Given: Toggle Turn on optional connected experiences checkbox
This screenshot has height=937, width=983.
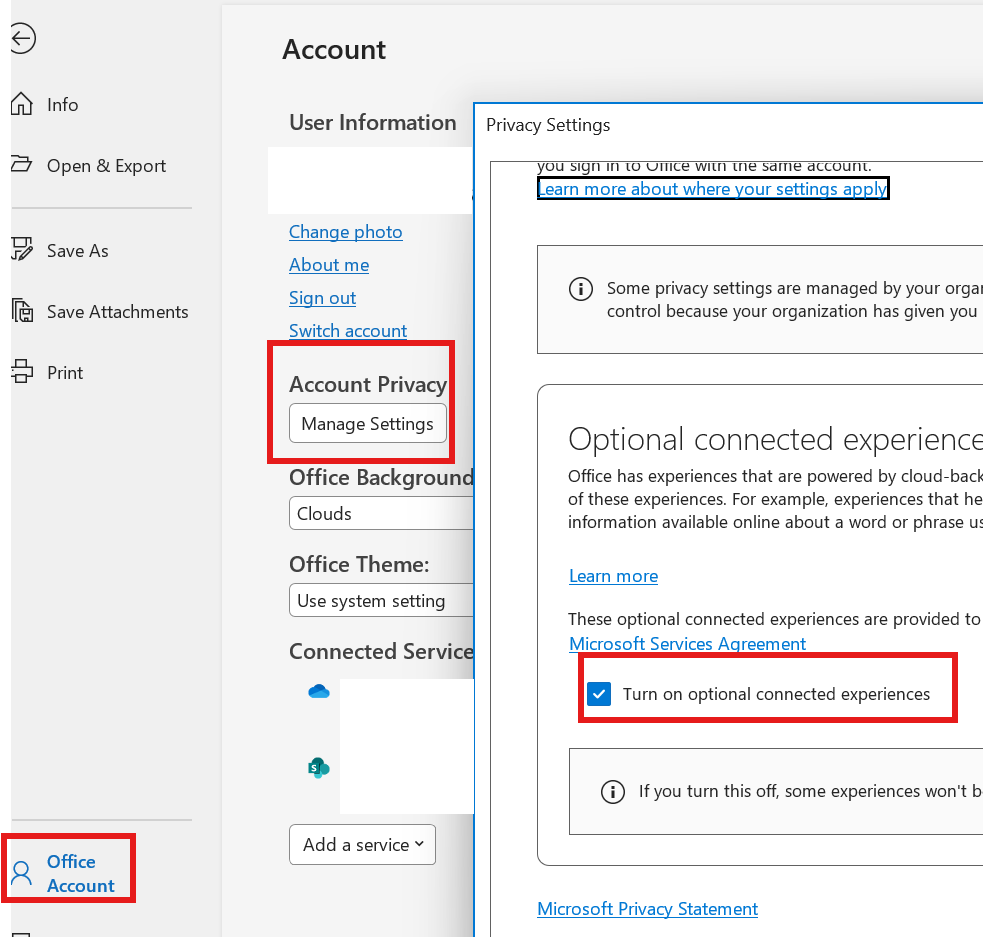Looking at the screenshot, I should pos(599,694).
